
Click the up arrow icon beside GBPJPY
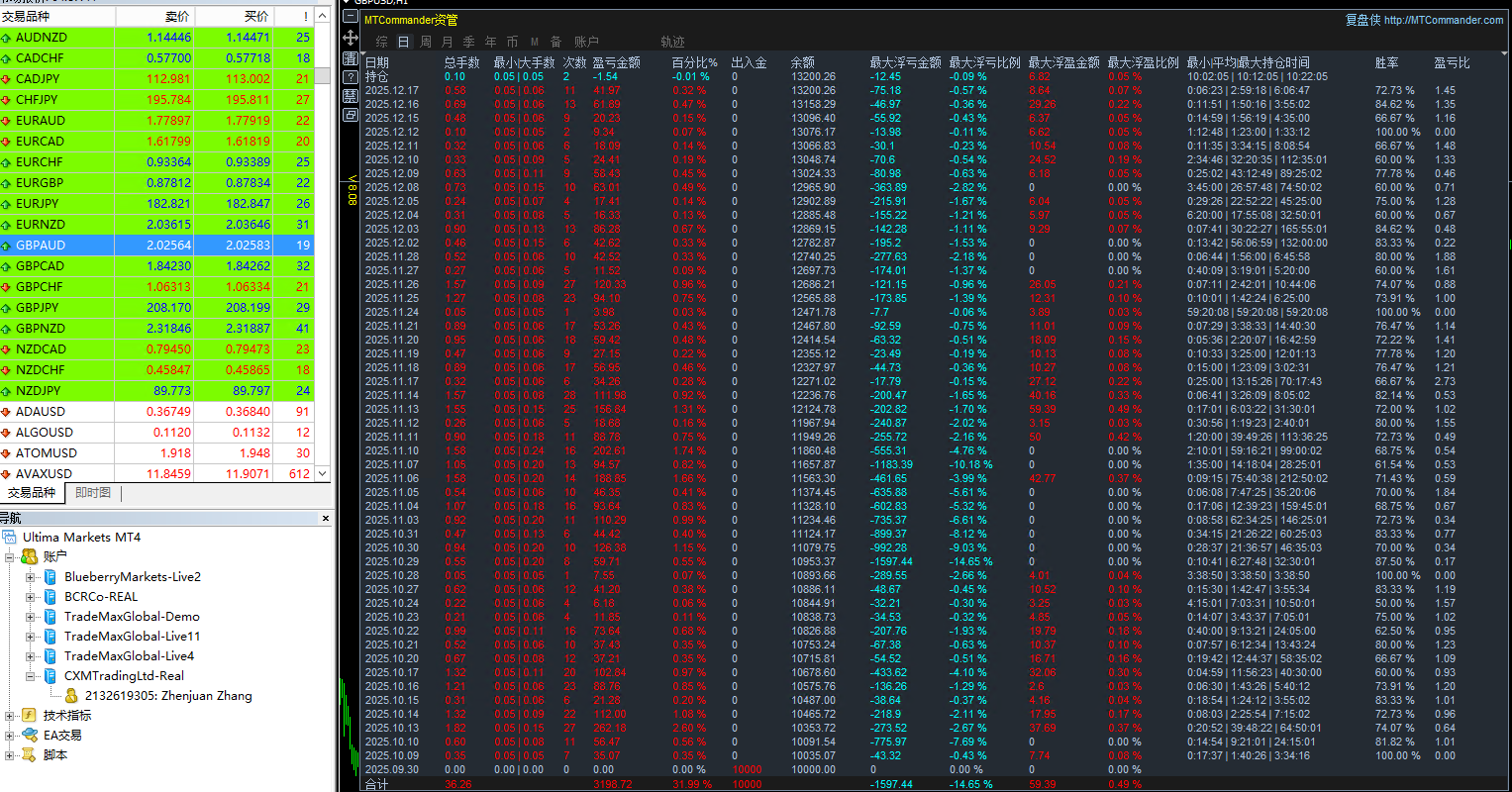coord(7,308)
